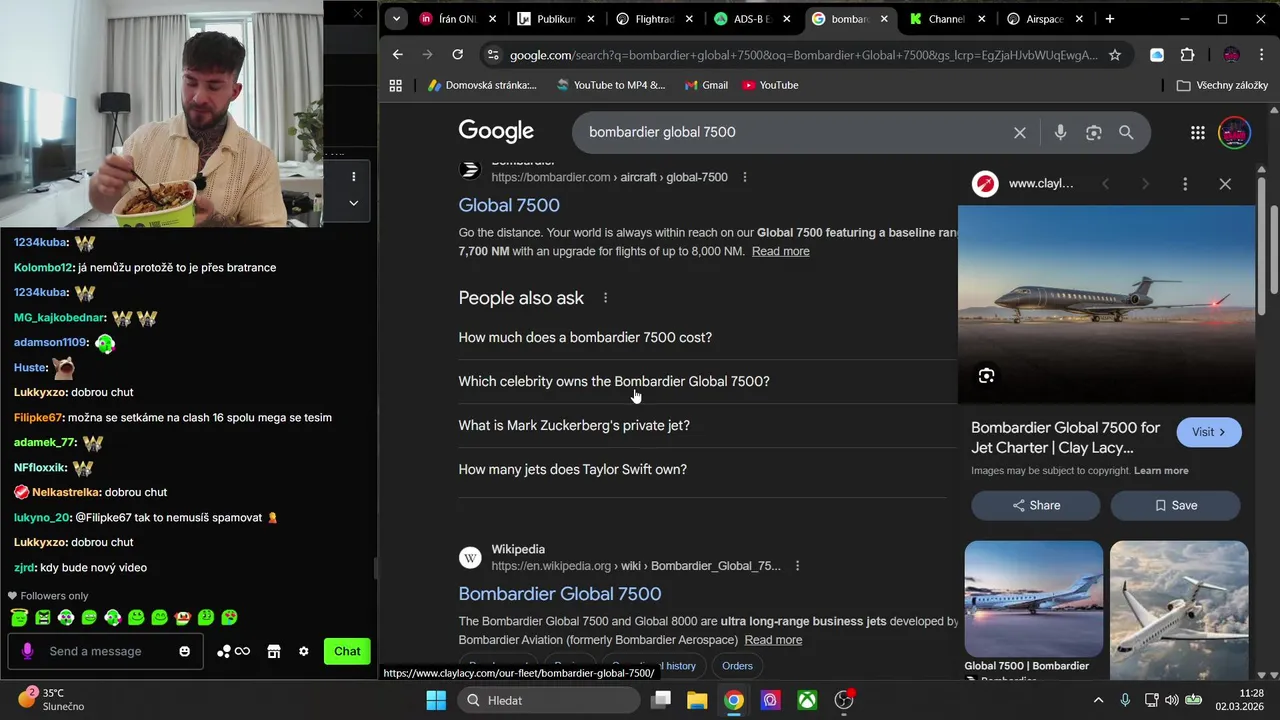Open Gmail bookmark
Viewport: 1280px width, 720px height.
point(706,85)
